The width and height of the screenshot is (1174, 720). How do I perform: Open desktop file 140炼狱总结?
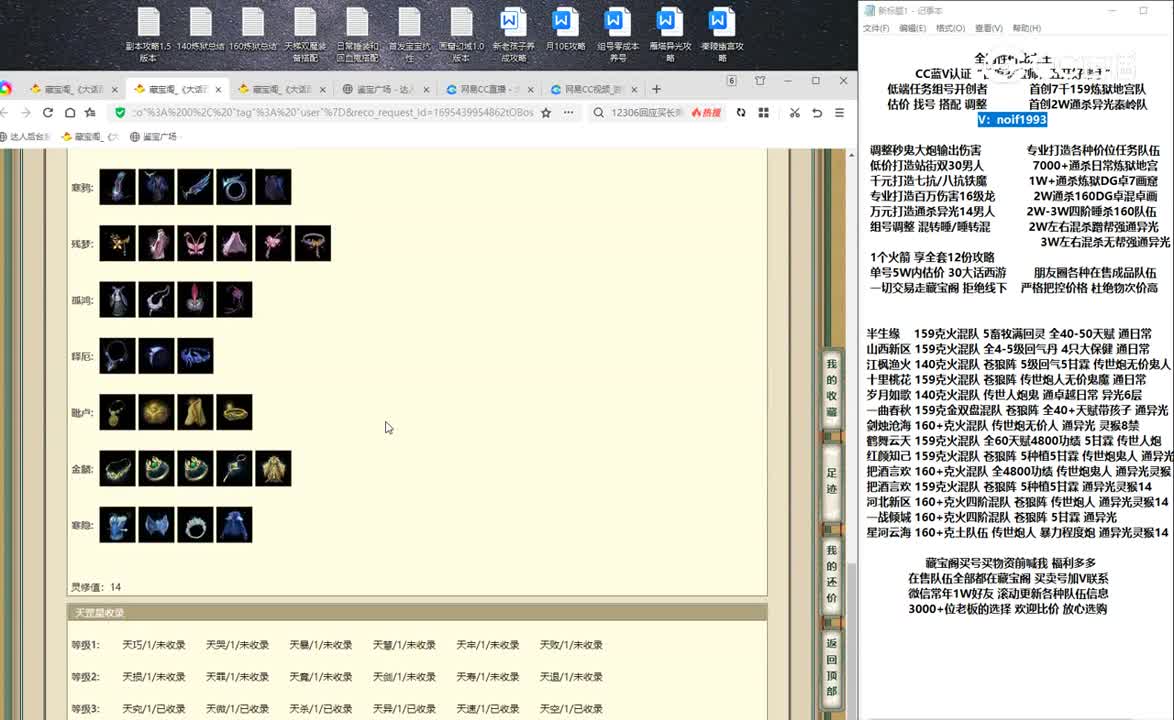point(201,30)
